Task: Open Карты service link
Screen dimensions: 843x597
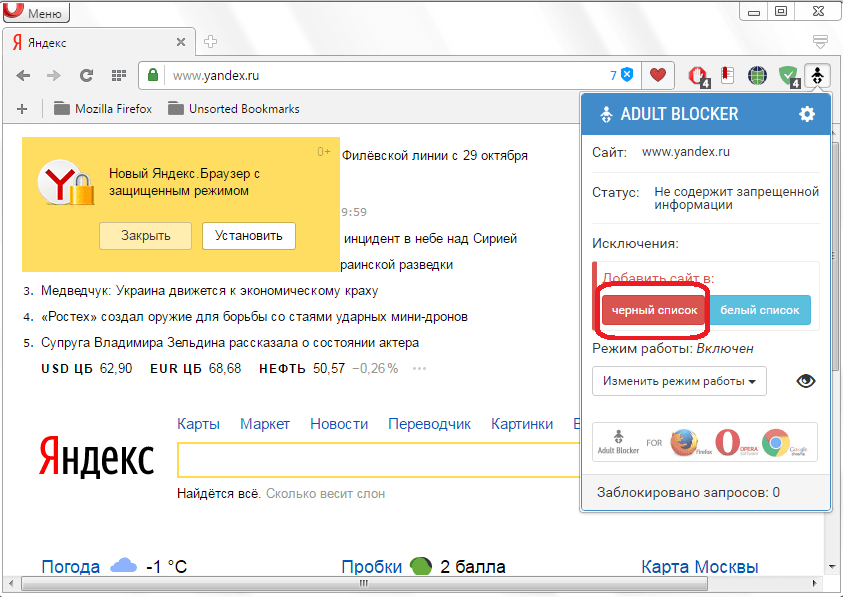Action: 198,424
